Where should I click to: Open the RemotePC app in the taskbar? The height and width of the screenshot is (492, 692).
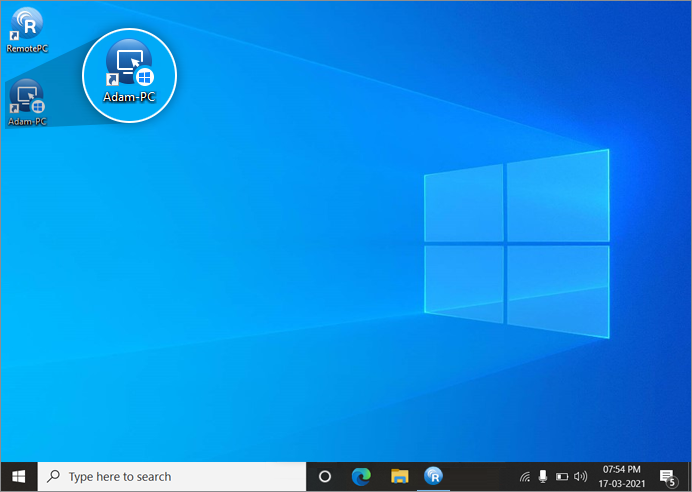(434, 477)
